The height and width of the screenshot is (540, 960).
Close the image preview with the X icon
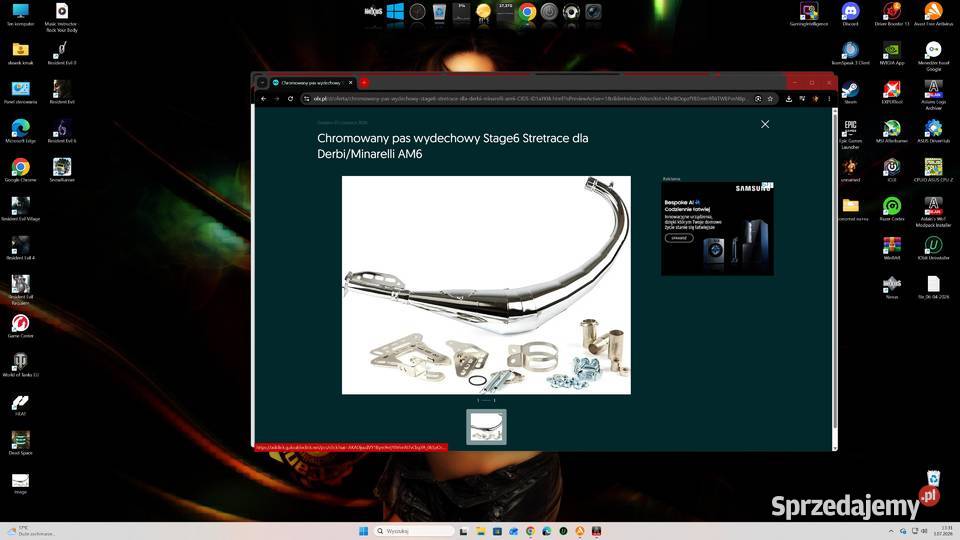(765, 124)
